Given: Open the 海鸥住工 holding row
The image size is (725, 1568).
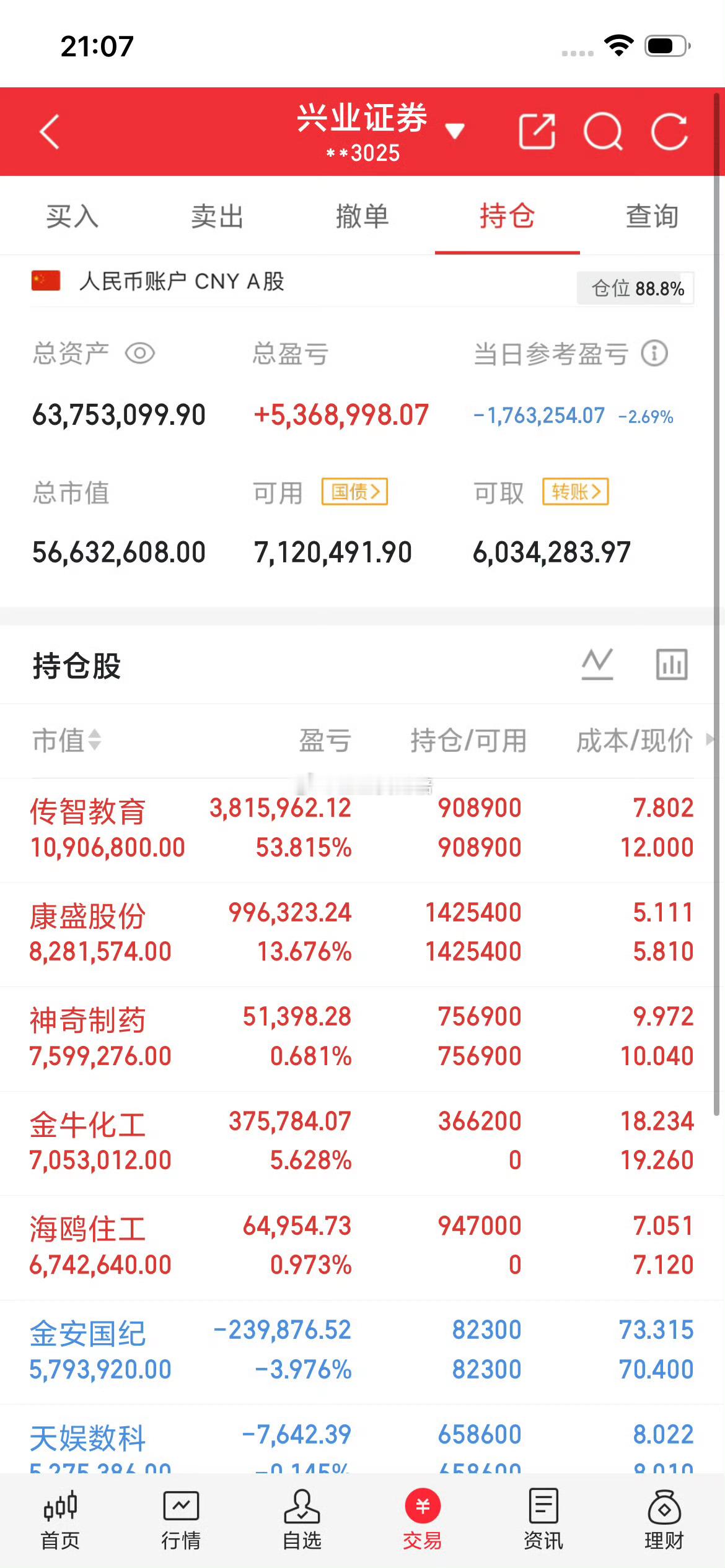Looking at the screenshot, I should tap(362, 1247).
